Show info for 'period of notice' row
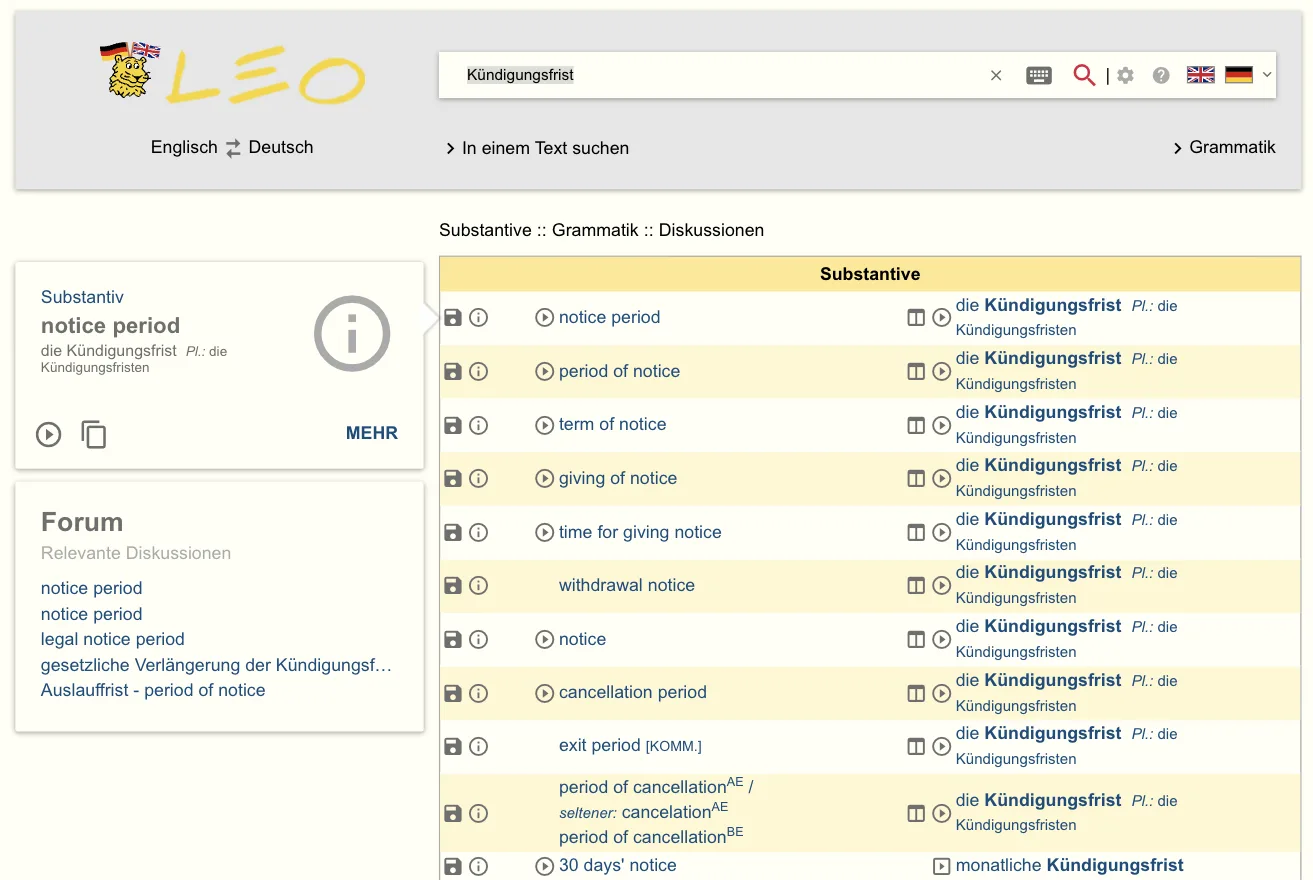Image resolution: width=1313 pixels, height=880 pixels. point(479,371)
